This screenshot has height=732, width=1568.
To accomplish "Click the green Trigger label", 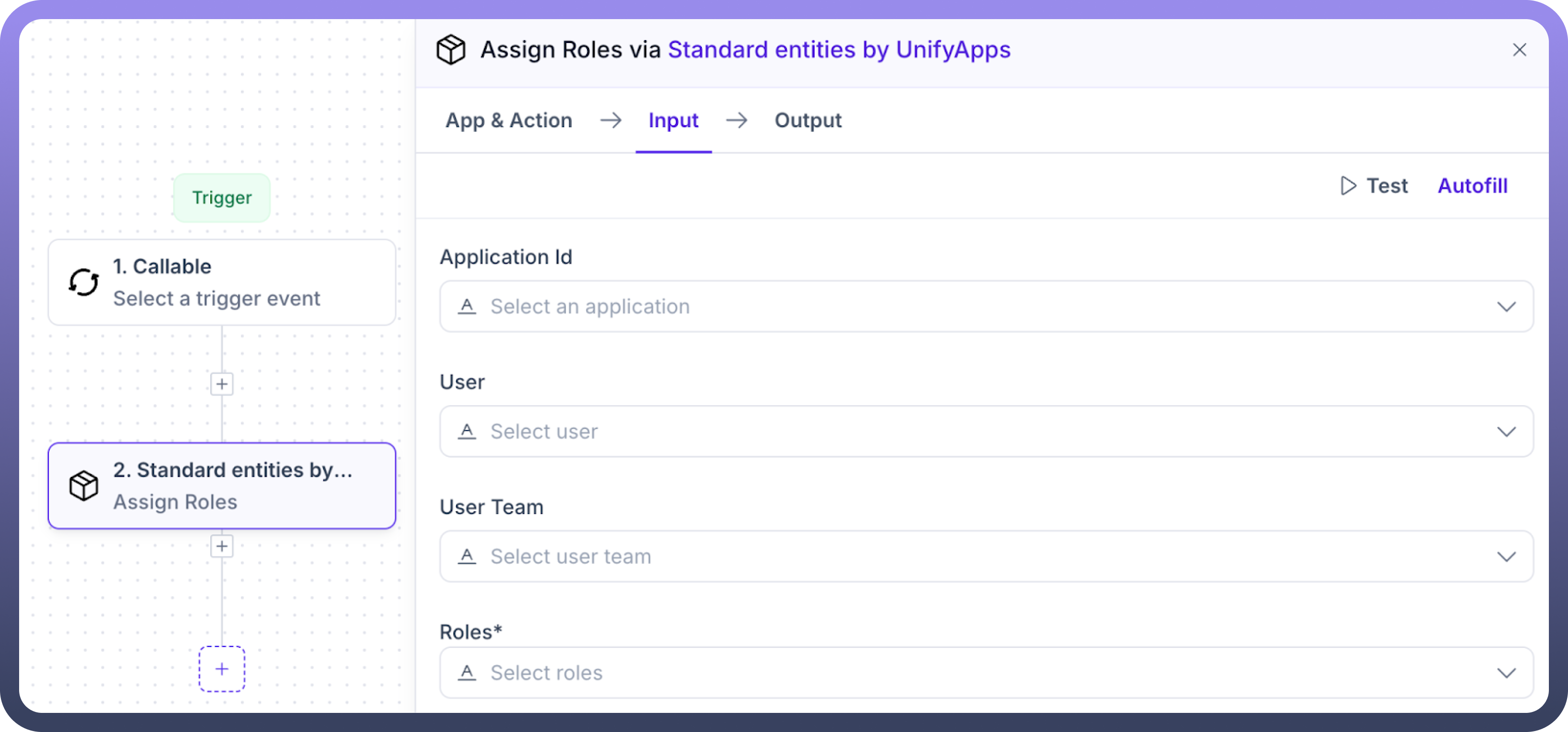I will [x=221, y=198].
